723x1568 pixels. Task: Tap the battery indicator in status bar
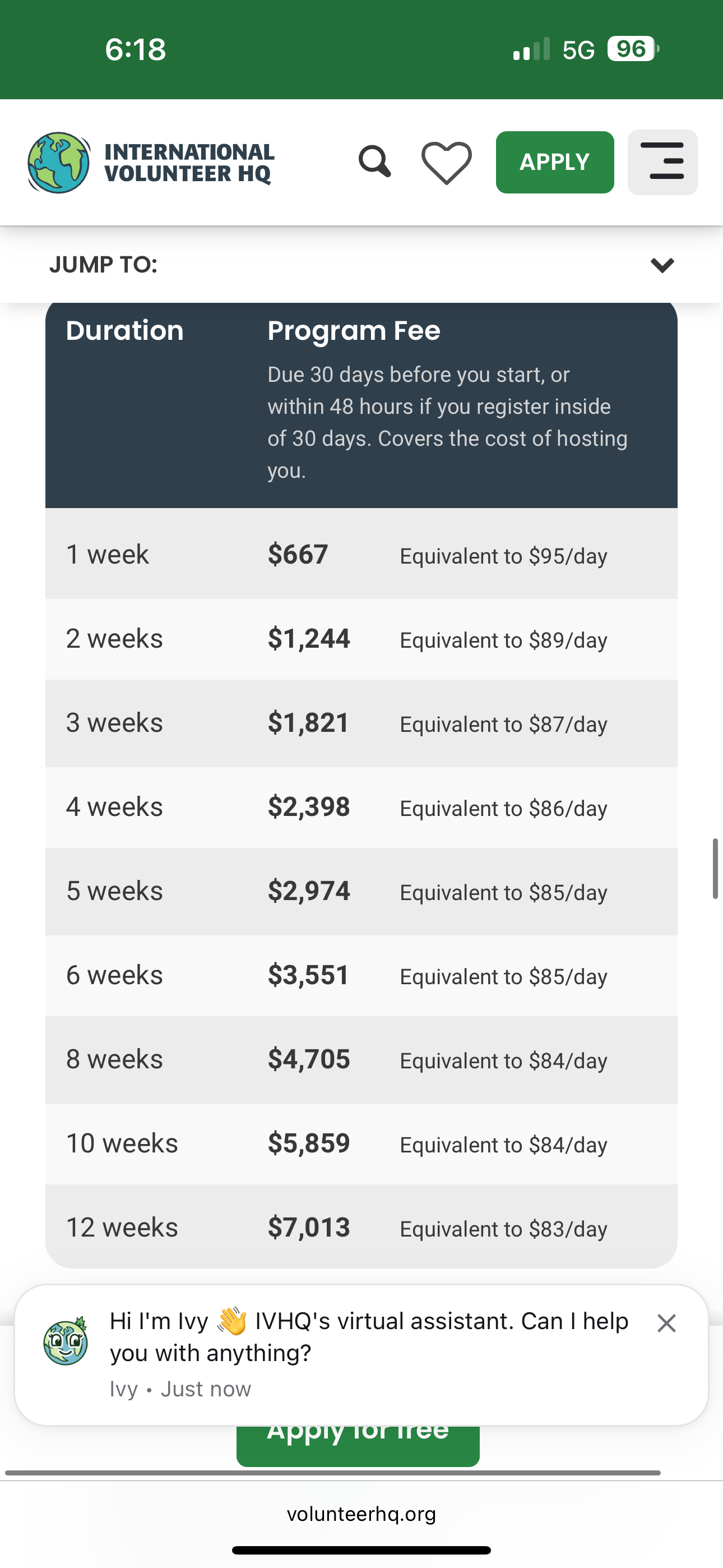tap(633, 49)
